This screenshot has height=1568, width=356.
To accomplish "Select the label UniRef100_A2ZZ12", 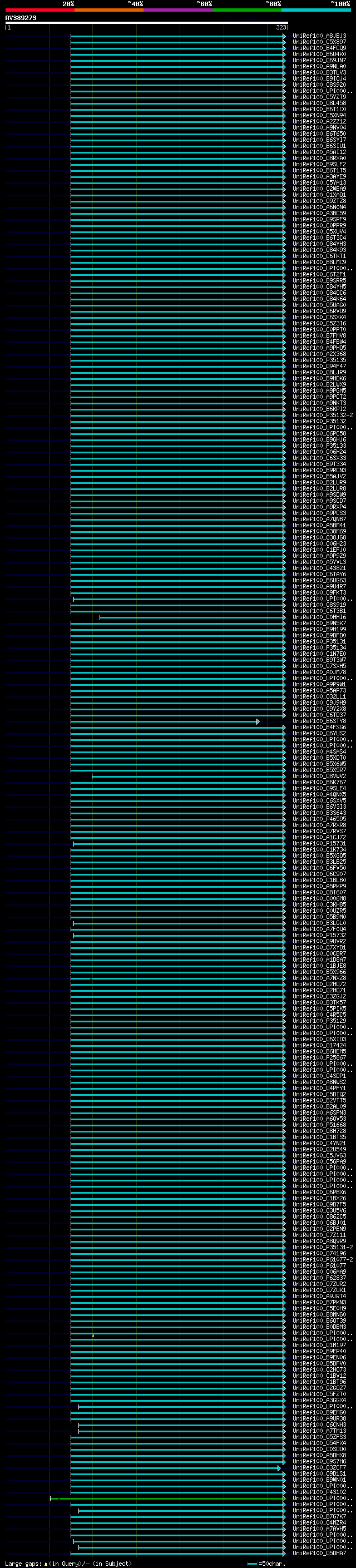I will point(319,122).
